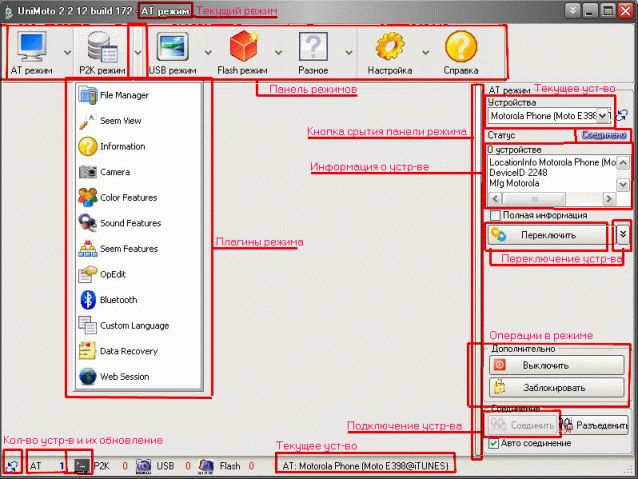Click the USB camera icon in status bar
This screenshot has width=638, height=479.
pos(143,466)
